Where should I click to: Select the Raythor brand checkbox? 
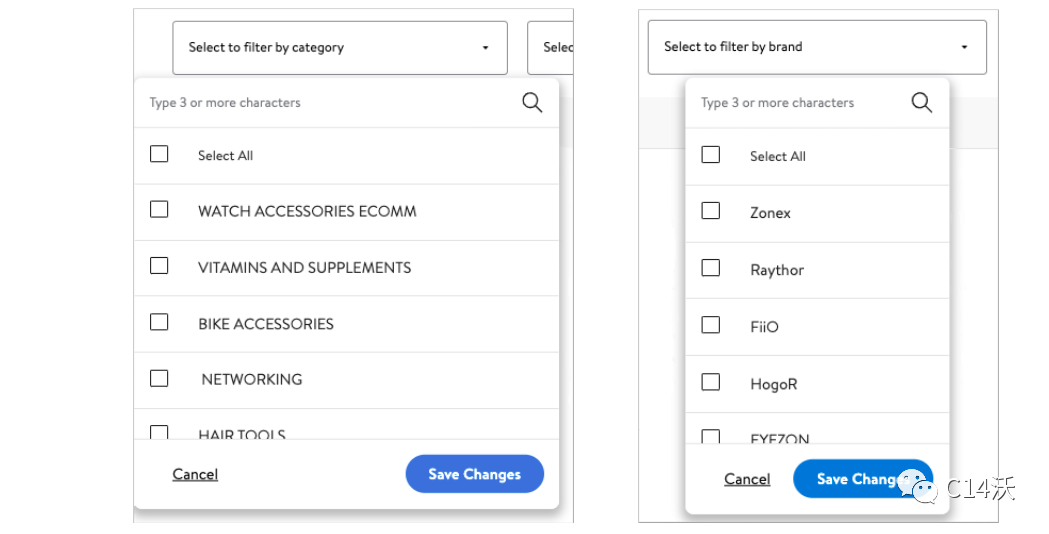[x=711, y=268]
